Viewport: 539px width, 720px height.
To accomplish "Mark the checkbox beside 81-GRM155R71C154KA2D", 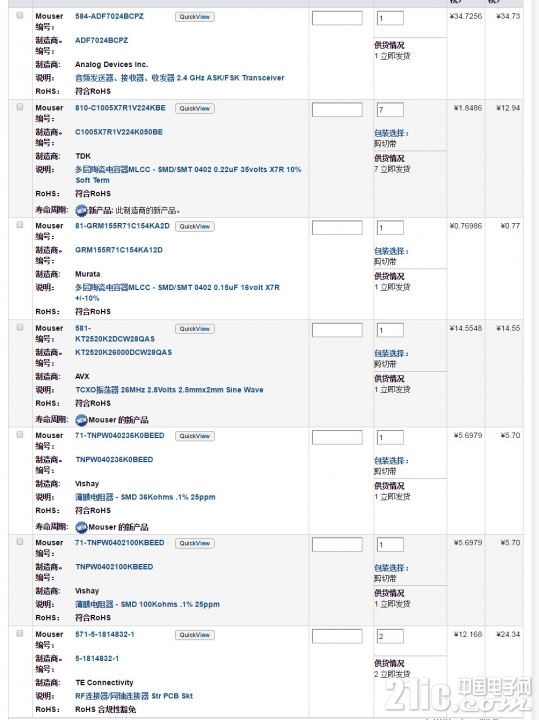I will pyautogui.click(x=20, y=225).
